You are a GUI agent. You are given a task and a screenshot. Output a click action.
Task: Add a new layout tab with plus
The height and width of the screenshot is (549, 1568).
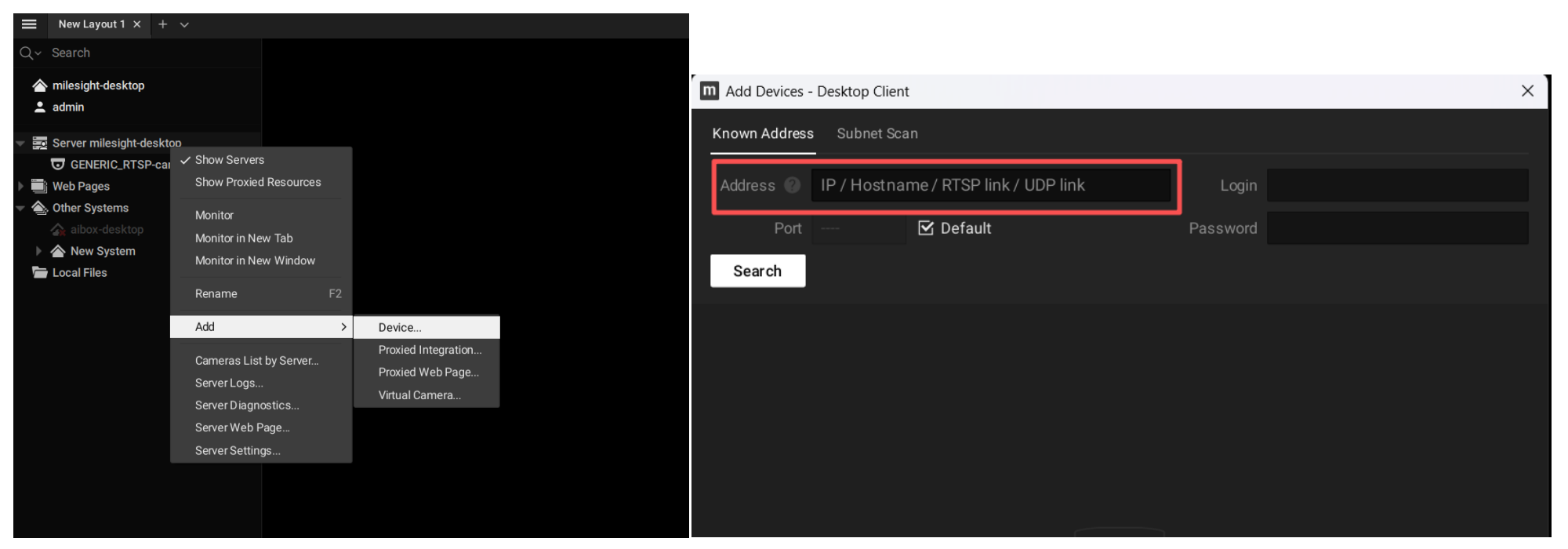pos(162,24)
